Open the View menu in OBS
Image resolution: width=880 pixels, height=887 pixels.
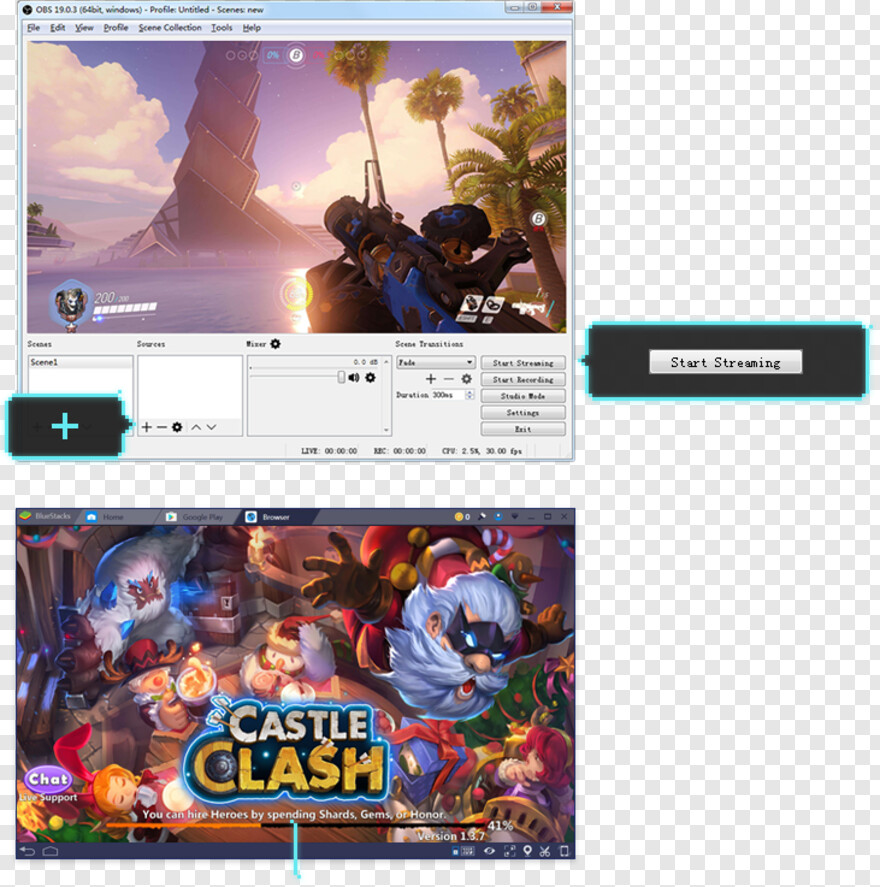(84, 28)
